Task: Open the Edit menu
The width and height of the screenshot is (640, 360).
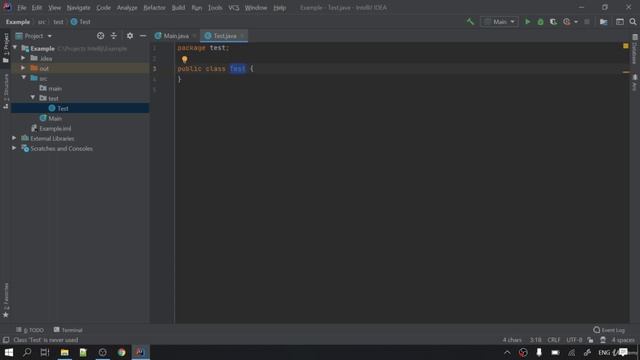Action: tap(37, 8)
